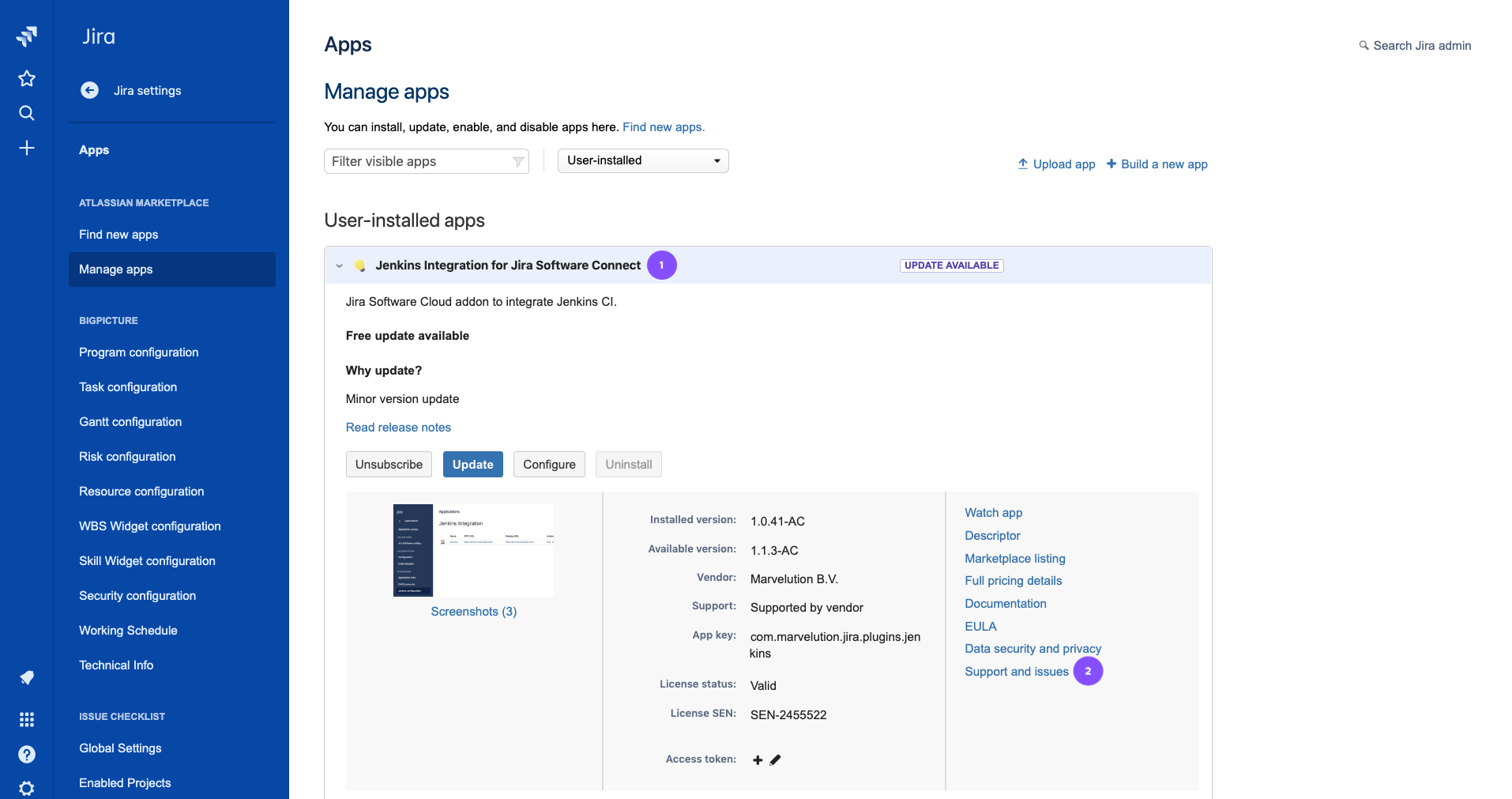Open Global Settings under Issue Checklist
Screen dimensions: 1512x799
[120, 748]
